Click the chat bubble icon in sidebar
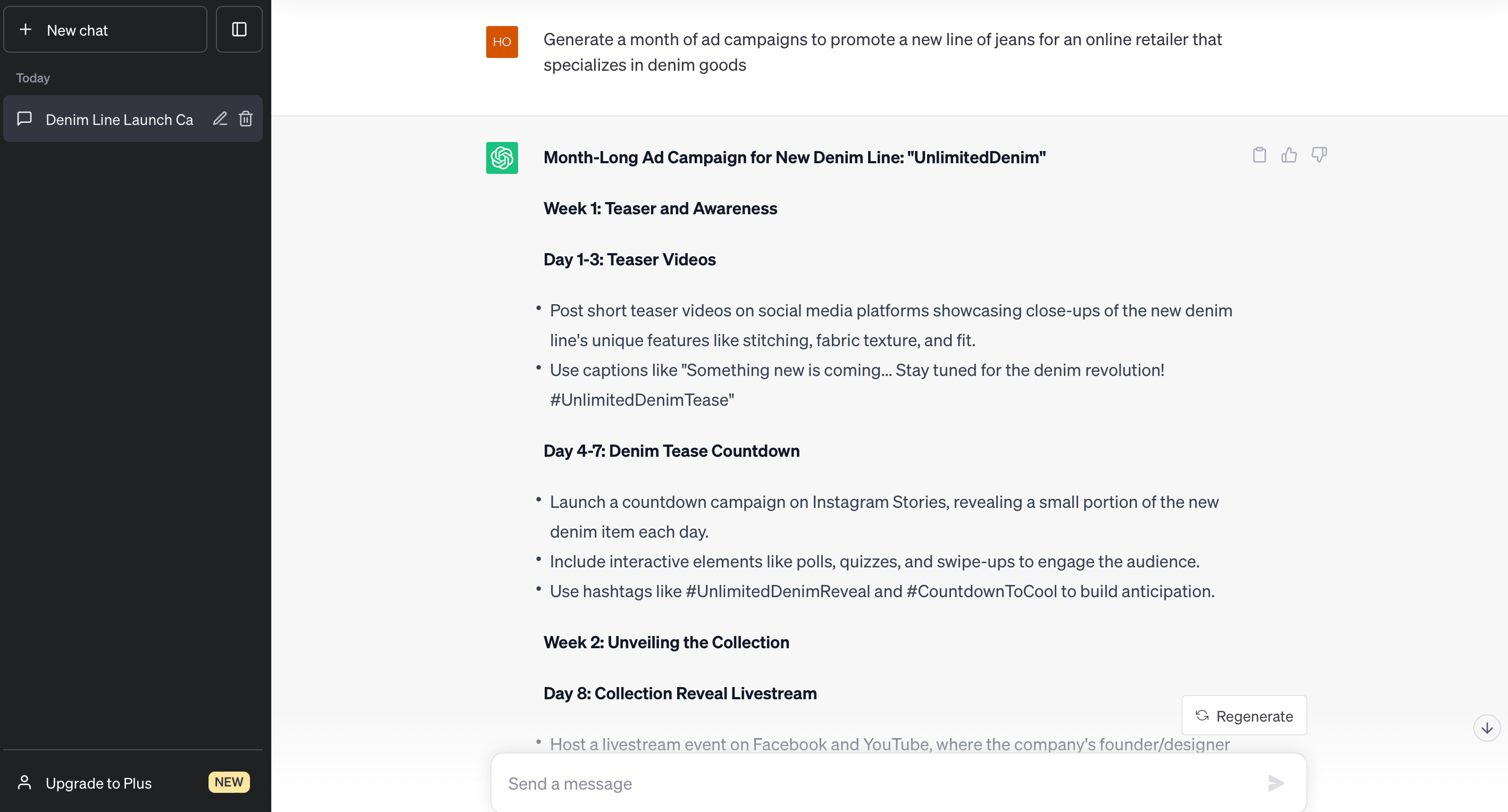 click(24, 119)
